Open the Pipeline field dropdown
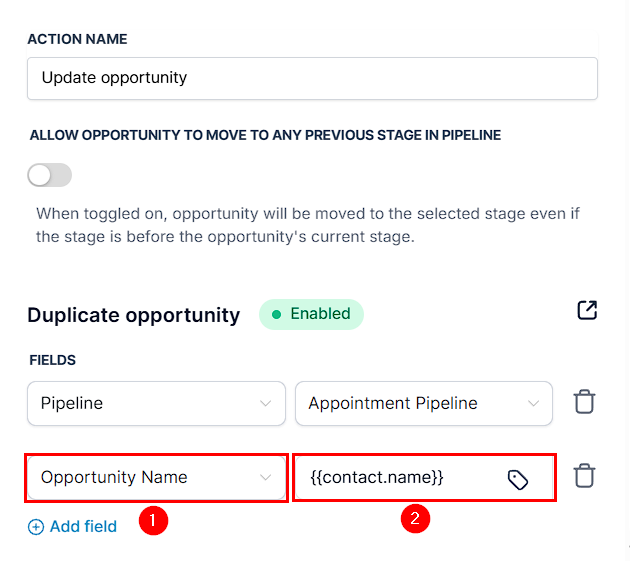630x574 pixels. coord(156,403)
